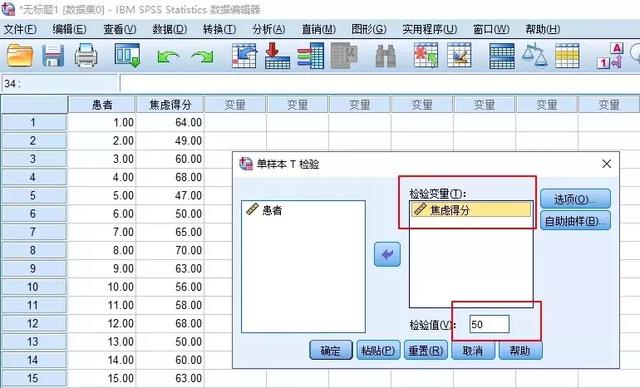Open 自助抽样(B) bootstrap settings
The height and width of the screenshot is (388, 640).
[575, 221]
